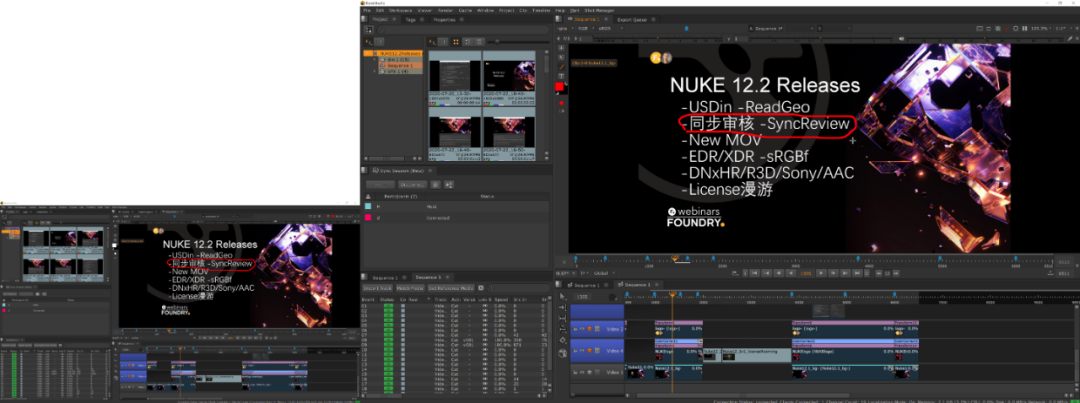This screenshot has width=1080, height=403.
Task: Click the large thumbnail grid view icon in bin
Action: click(456, 42)
